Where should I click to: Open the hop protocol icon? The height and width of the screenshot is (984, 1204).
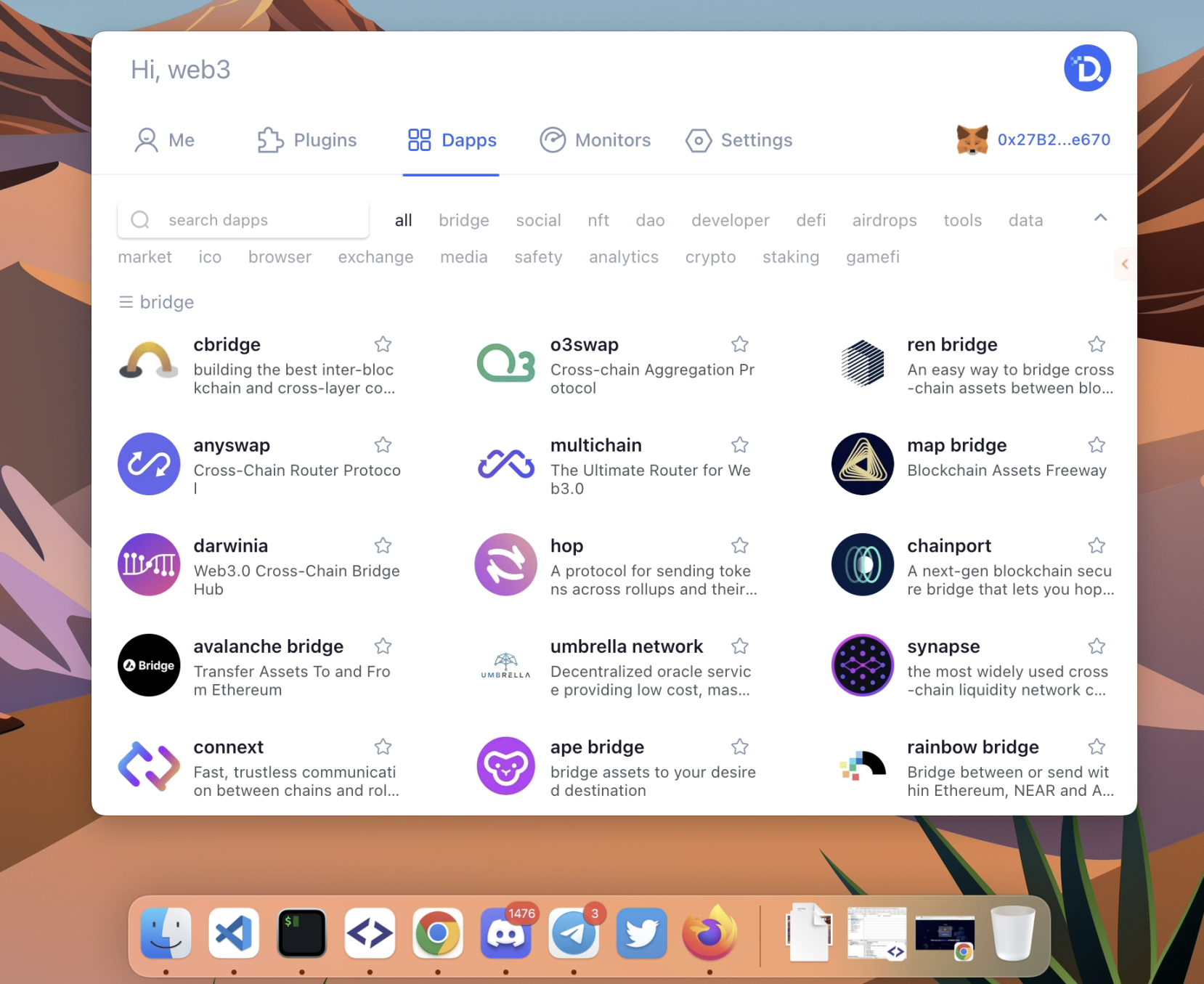pos(505,564)
